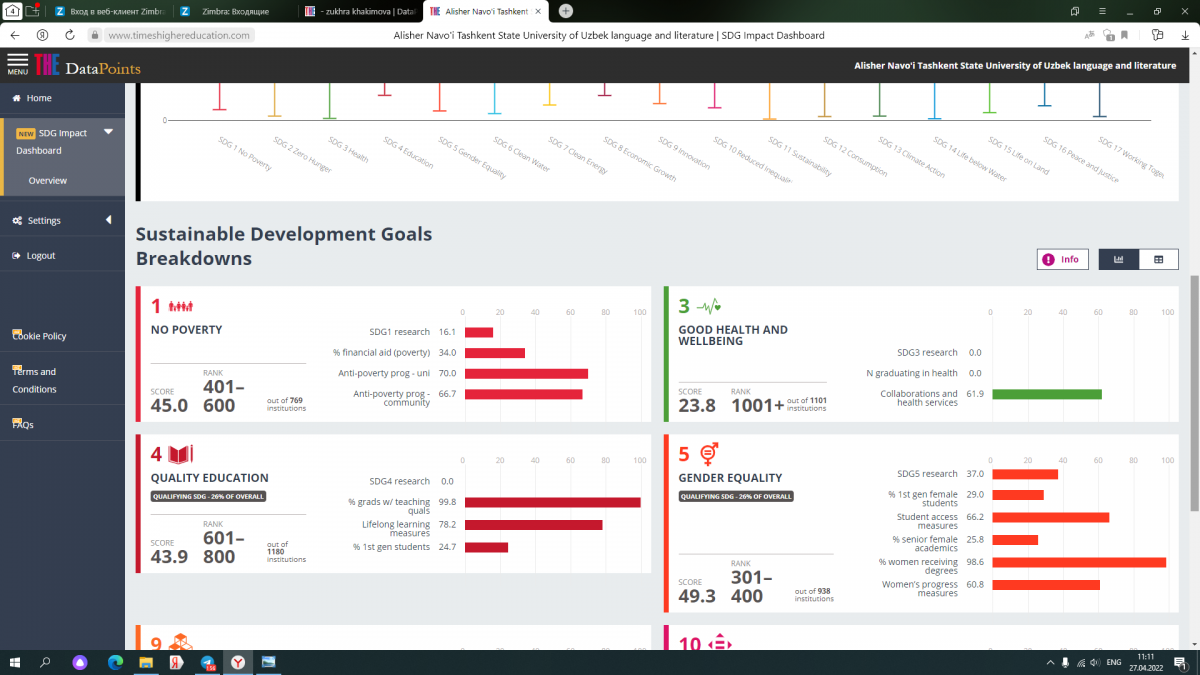Click the Anti-poverty prog - uni bar
1200x675 pixels.
[x=526, y=373]
